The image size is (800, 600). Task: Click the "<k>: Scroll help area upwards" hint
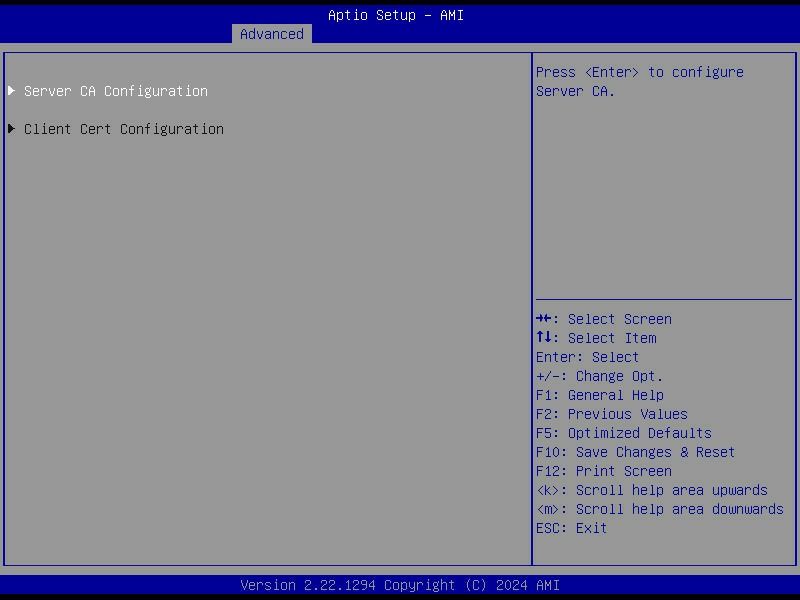[652, 490]
